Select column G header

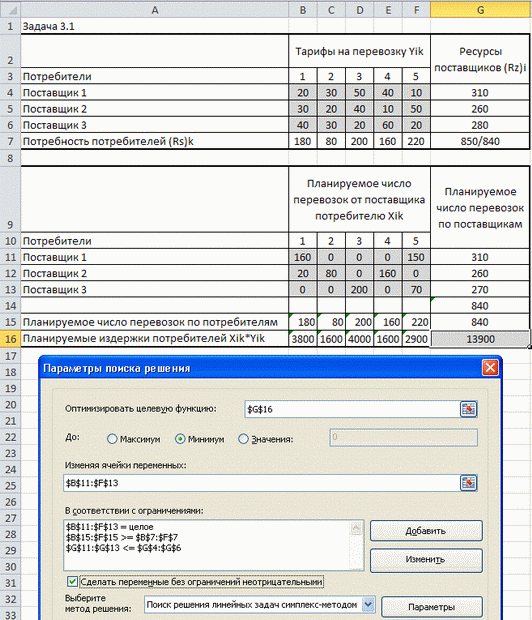(480, 10)
